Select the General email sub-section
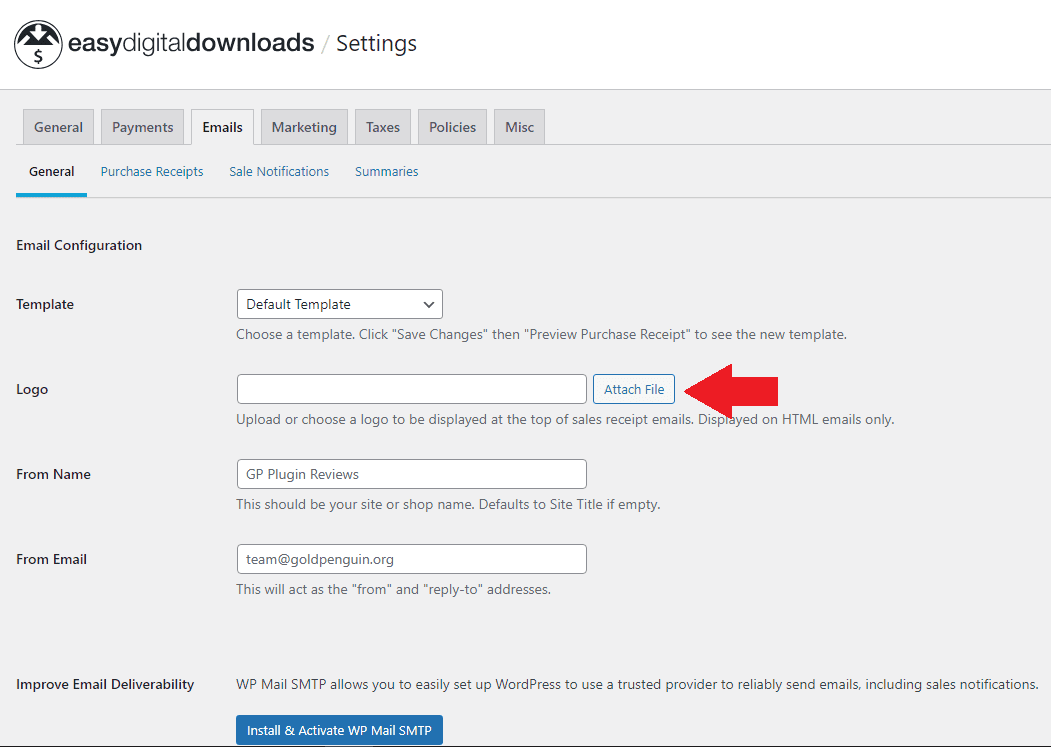This screenshot has width=1051, height=747. pyautogui.click(x=51, y=171)
